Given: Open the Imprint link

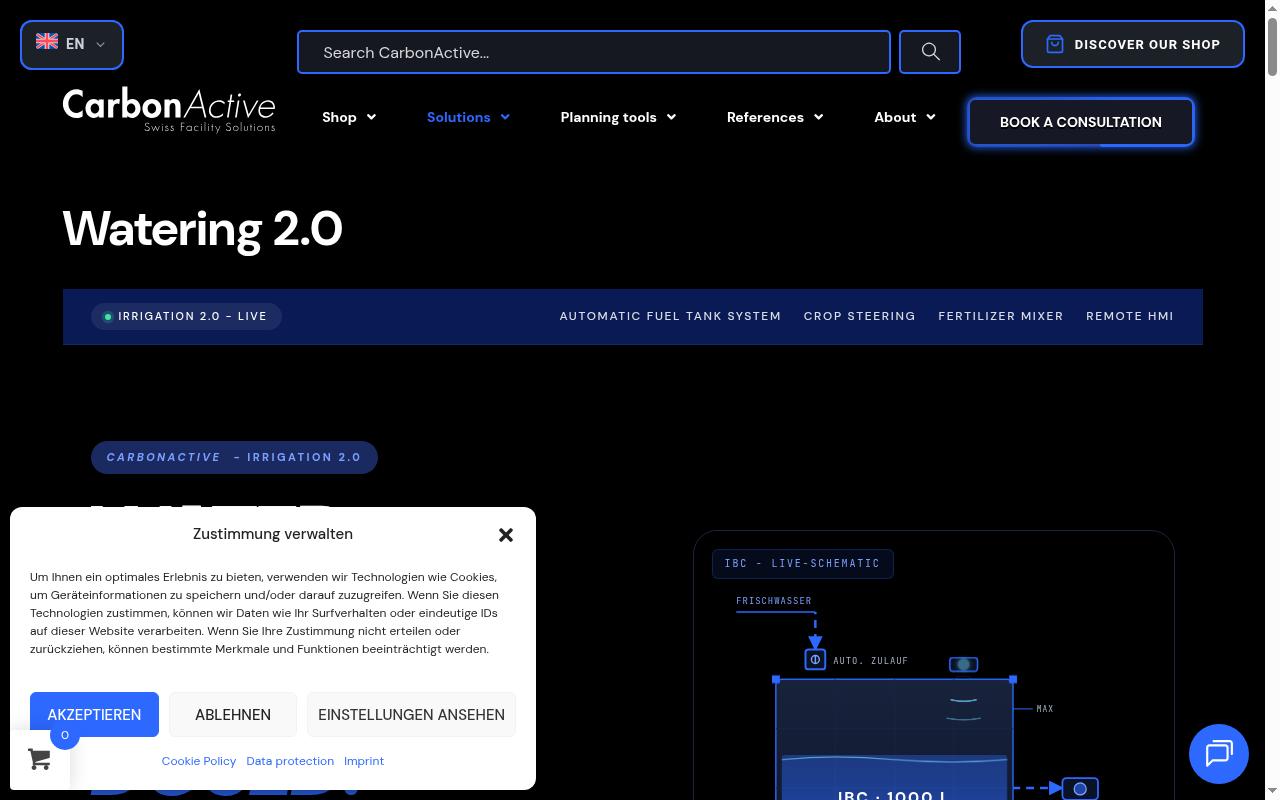Looking at the screenshot, I should coord(364,761).
